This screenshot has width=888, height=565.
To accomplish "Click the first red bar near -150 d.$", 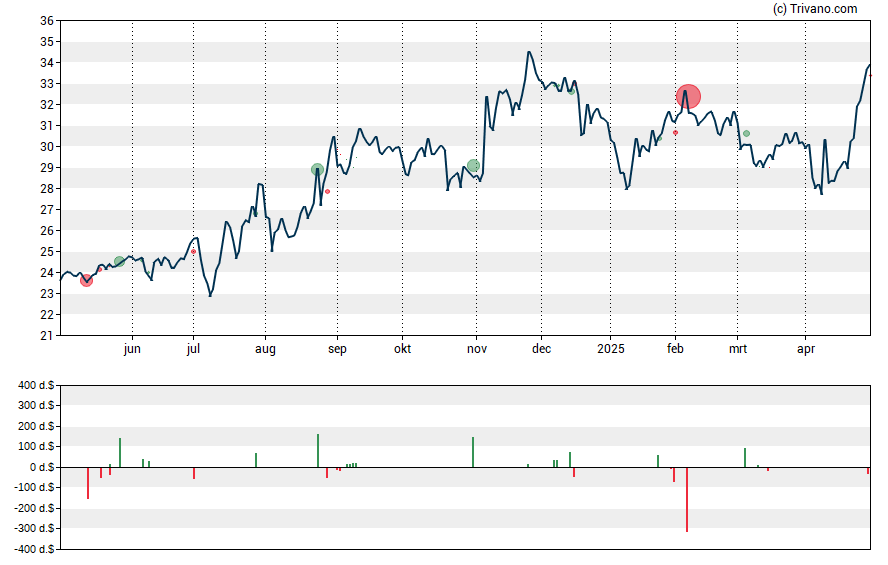I will click(x=88, y=483).
